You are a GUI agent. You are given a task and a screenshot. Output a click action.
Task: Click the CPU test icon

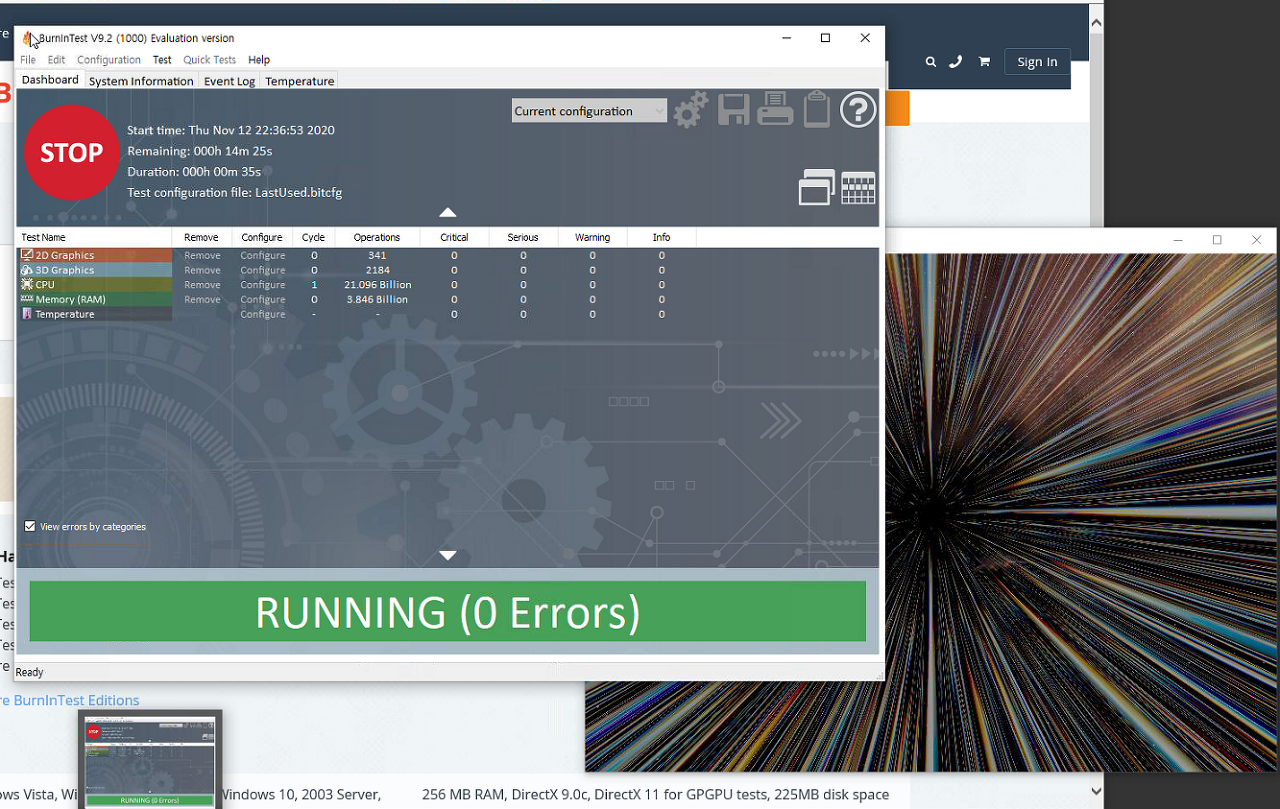[x=27, y=285]
